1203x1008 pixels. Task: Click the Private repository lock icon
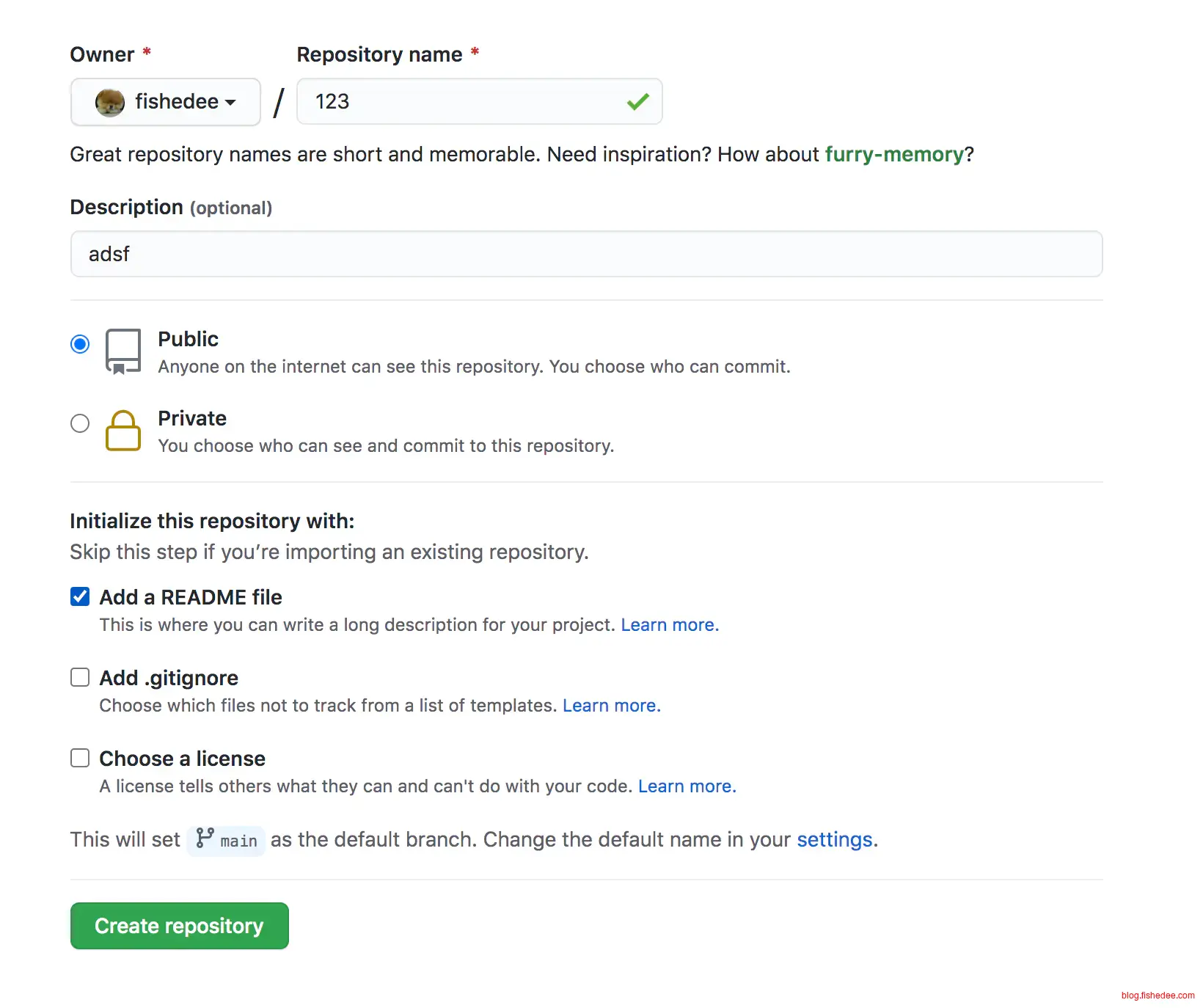[123, 431]
